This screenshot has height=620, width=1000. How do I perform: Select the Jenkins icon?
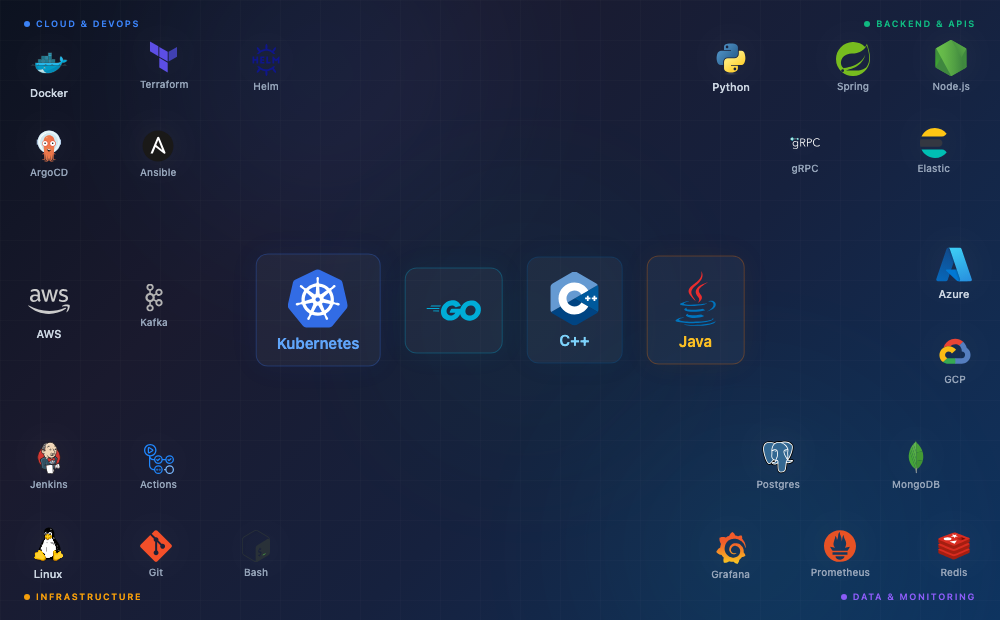[48, 458]
